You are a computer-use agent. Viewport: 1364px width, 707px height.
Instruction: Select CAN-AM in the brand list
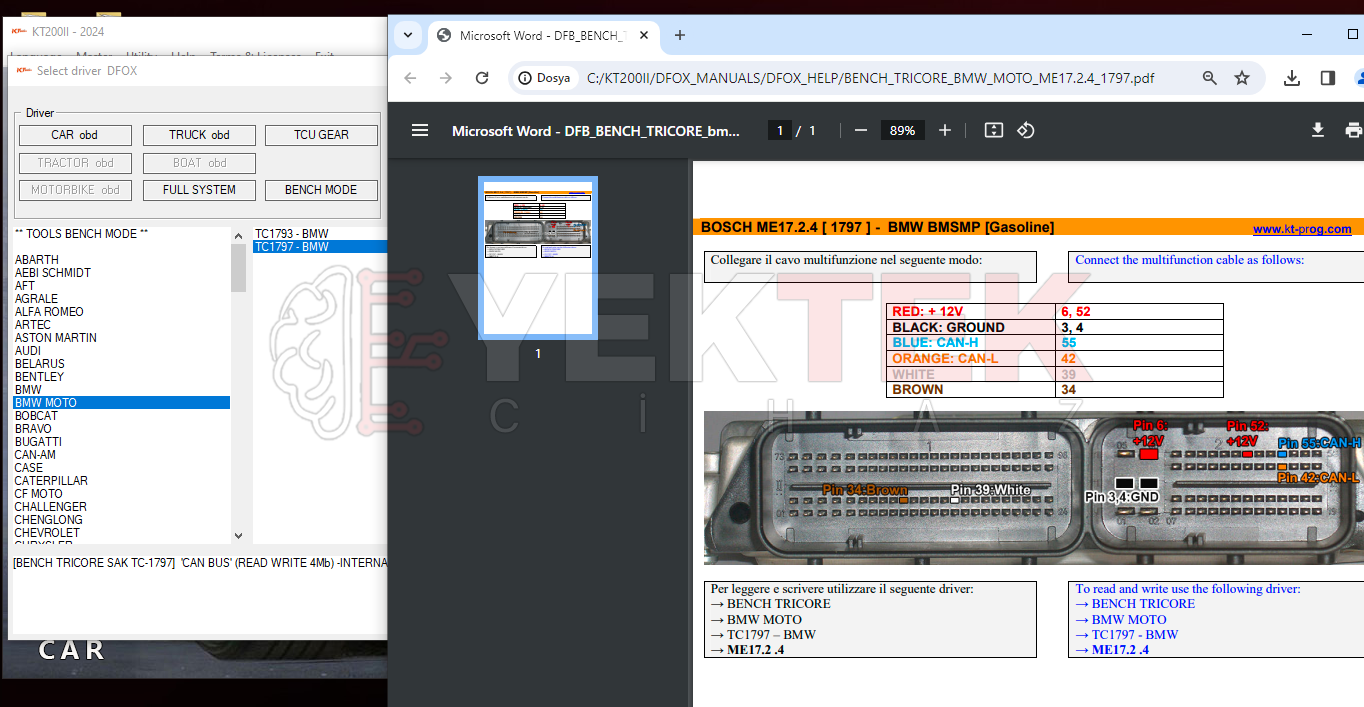point(121,455)
